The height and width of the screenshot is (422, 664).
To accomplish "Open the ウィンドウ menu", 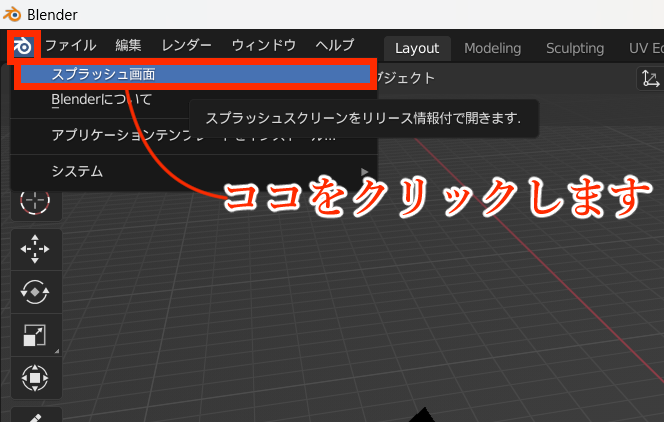I will pyautogui.click(x=263, y=45).
